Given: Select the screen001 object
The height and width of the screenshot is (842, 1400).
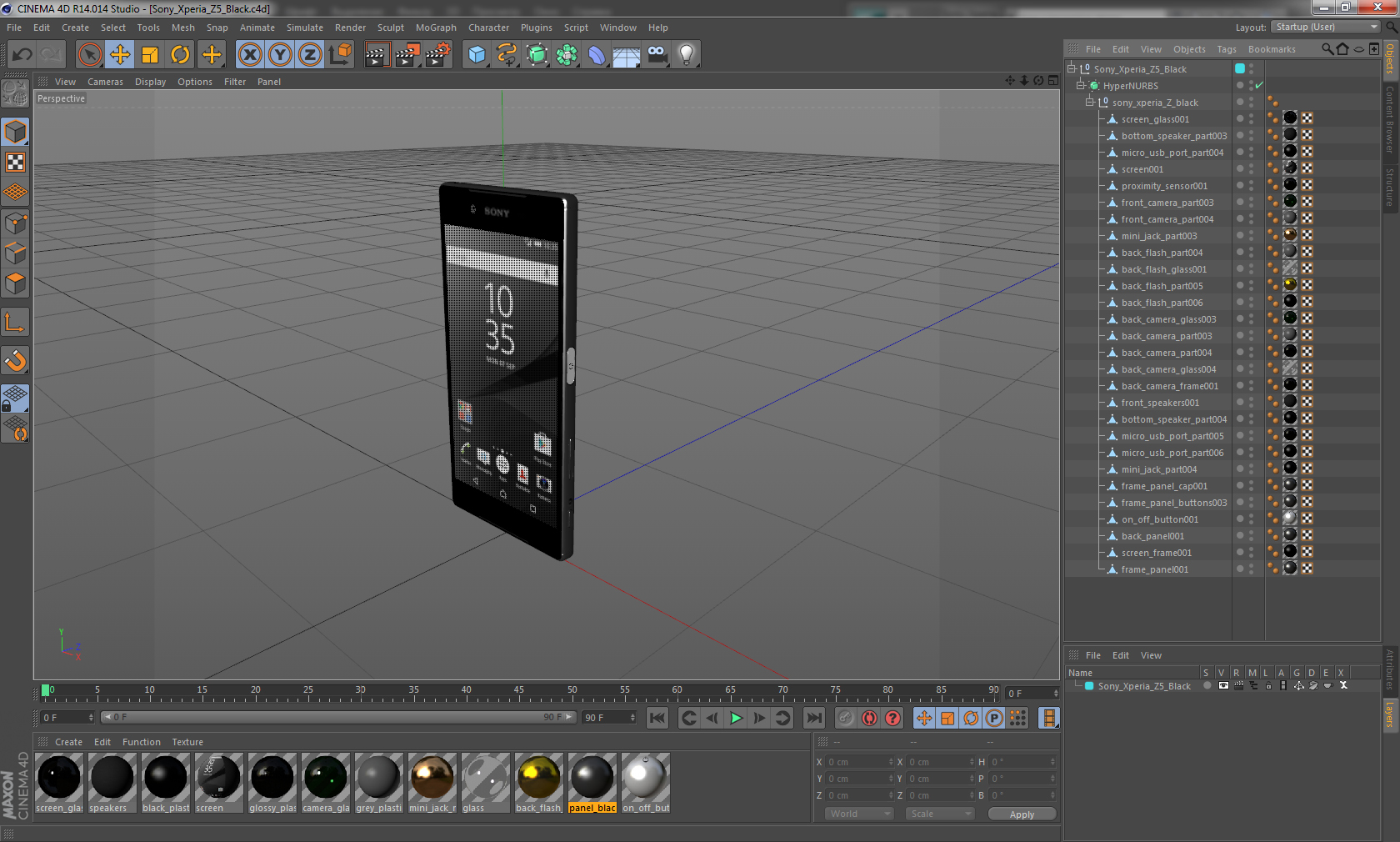Looking at the screenshot, I should click(1142, 169).
